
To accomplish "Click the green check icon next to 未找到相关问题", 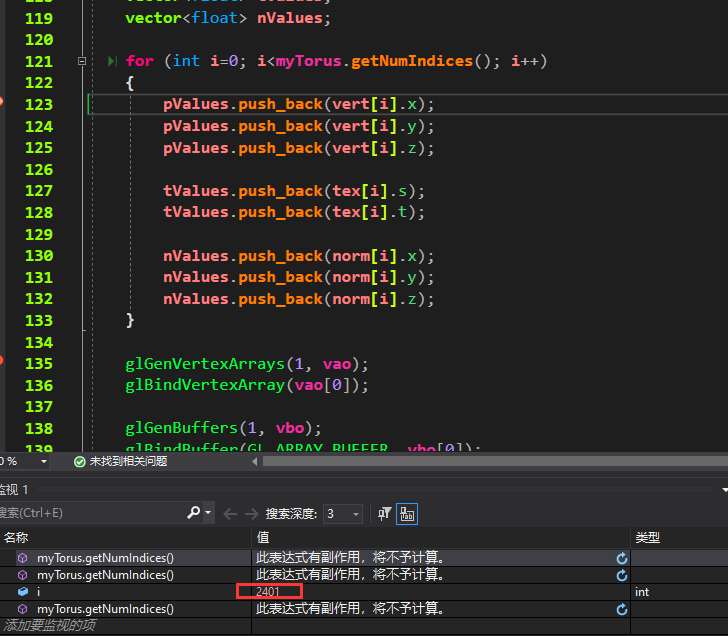I will pyautogui.click(x=80, y=461).
